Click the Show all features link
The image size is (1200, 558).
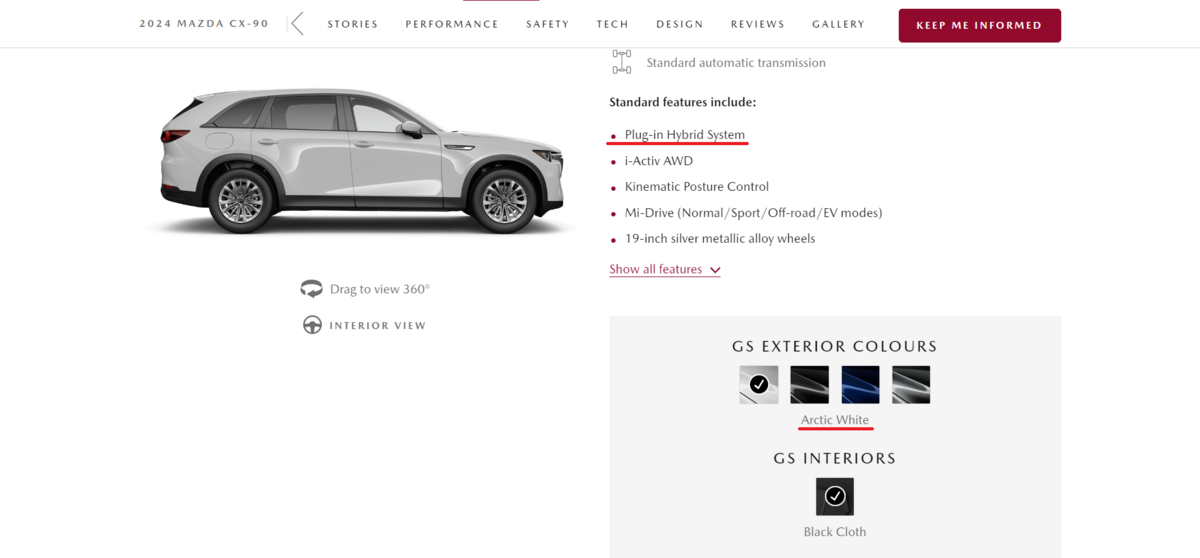pyautogui.click(x=656, y=269)
